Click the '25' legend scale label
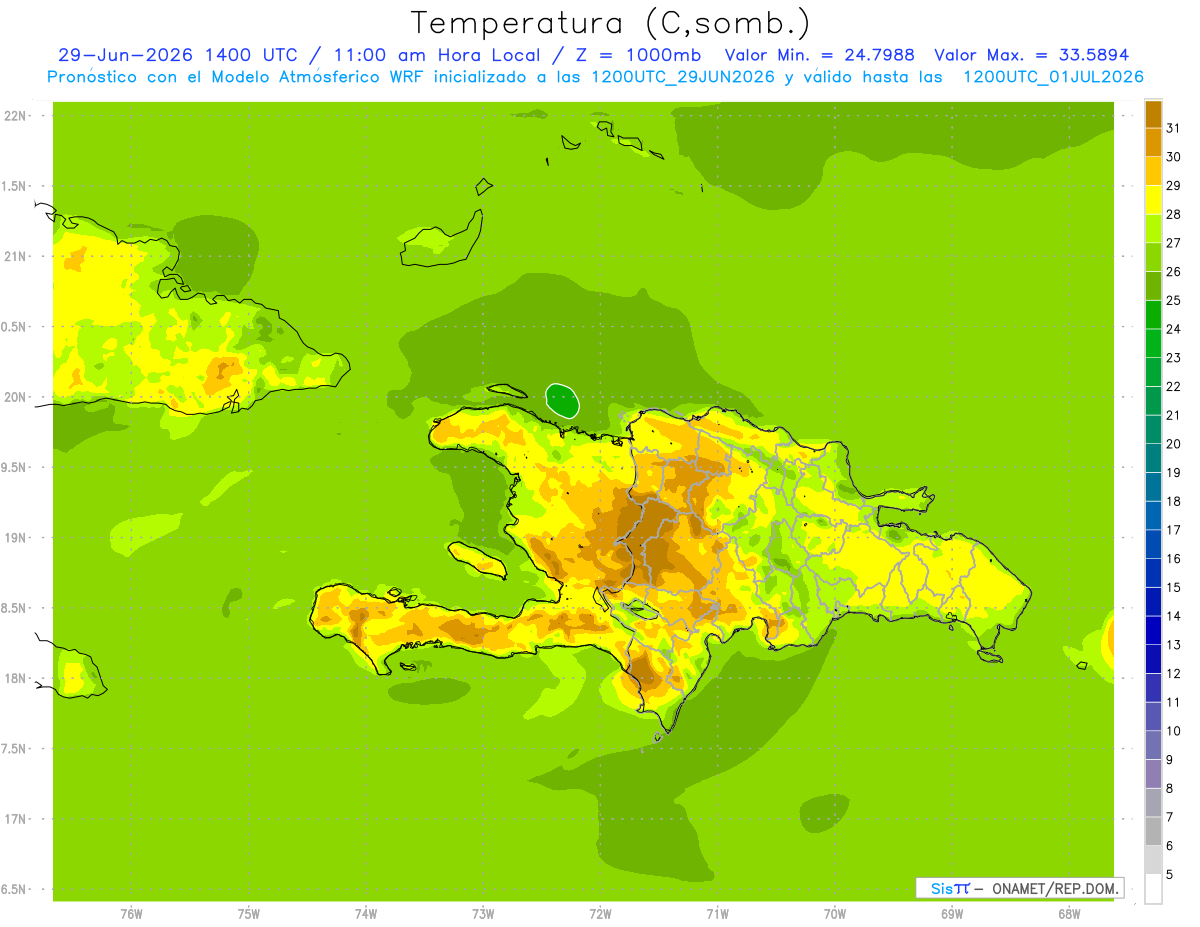1200x927 pixels. [x=1174, y=300]
